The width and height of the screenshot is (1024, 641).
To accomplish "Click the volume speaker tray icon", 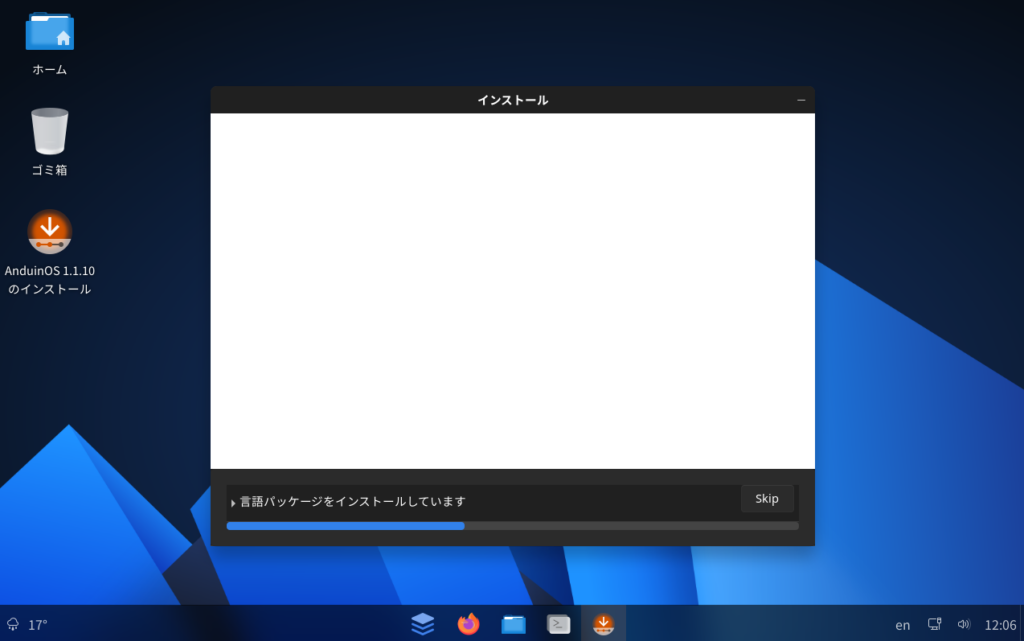I will [x=963, y=624].
